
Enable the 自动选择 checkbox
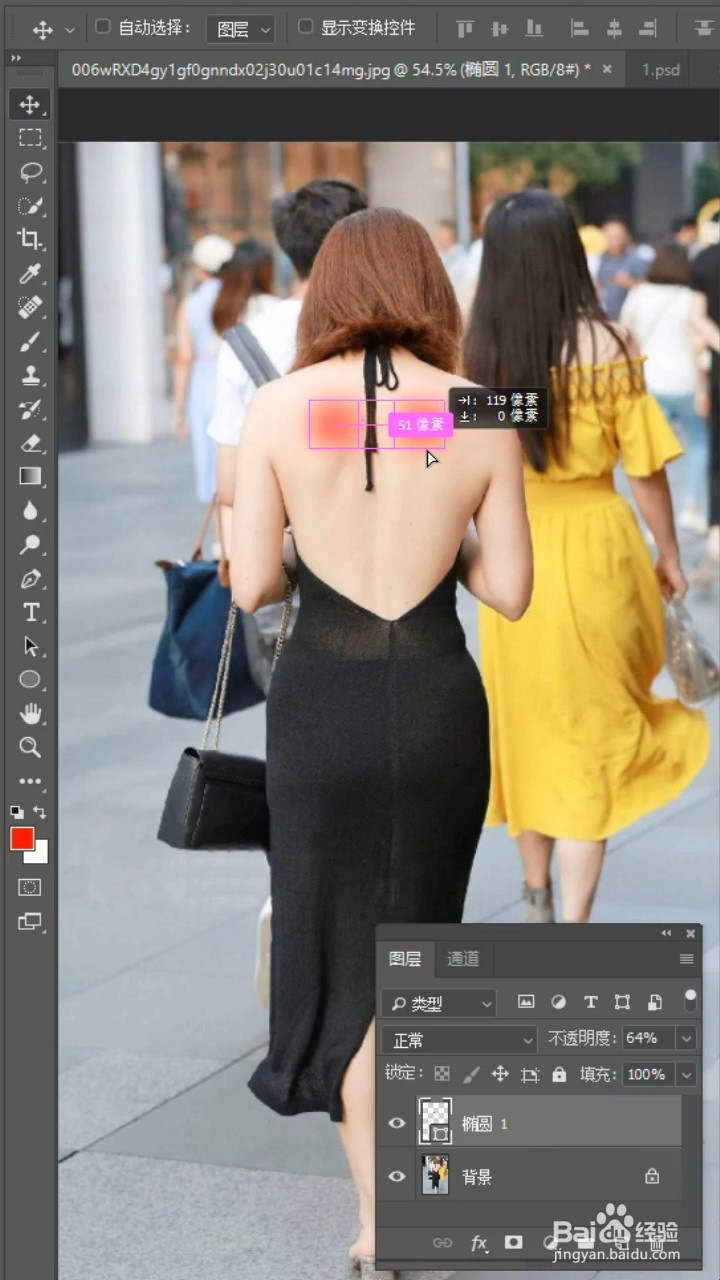102,27
